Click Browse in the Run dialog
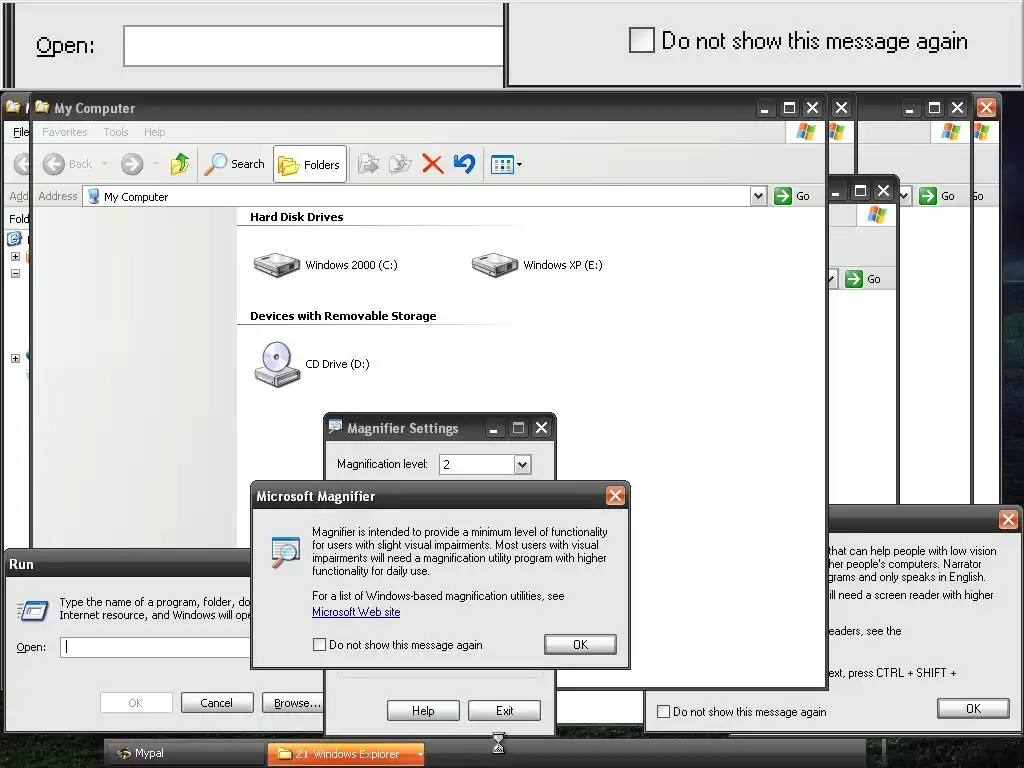This screenshot has width=1024, height=768. [293, 703]
